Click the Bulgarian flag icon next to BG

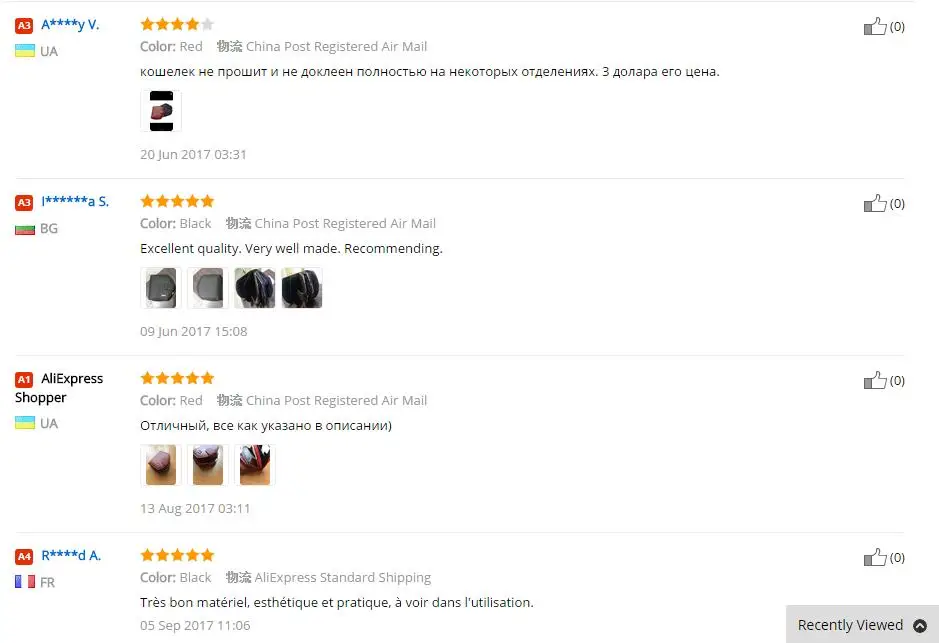(25, 229)
